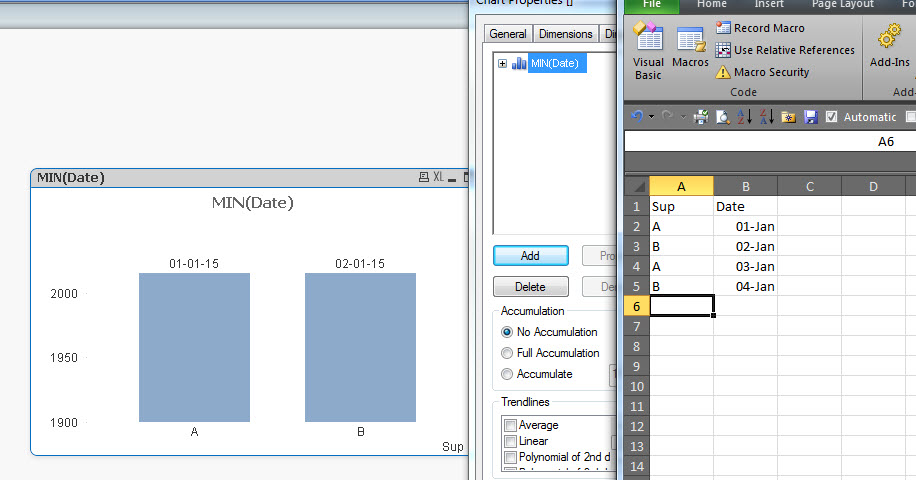The width and height of the screenshot is (916, 480).
Task: Save the workbook with floppy icon
Action: (810, 117)
